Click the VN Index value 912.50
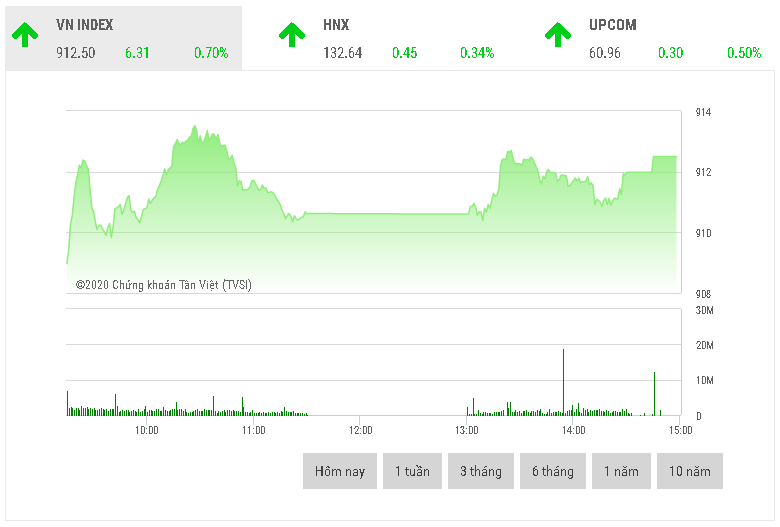Image resolution: width=780 pixels, height=527 pixels. [76, 53]
